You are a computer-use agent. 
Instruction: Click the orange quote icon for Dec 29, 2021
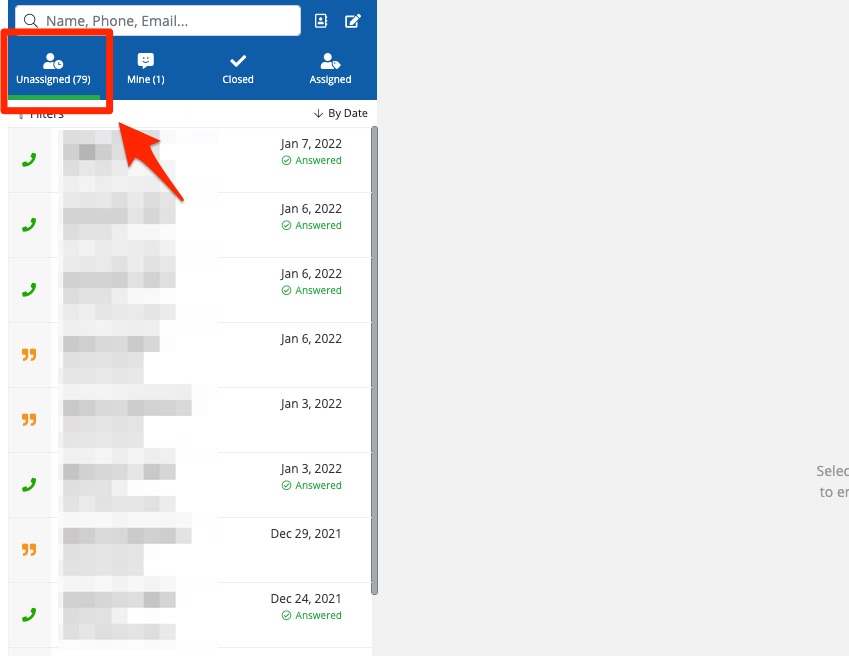pyautogui.click(x=29, y=550)
